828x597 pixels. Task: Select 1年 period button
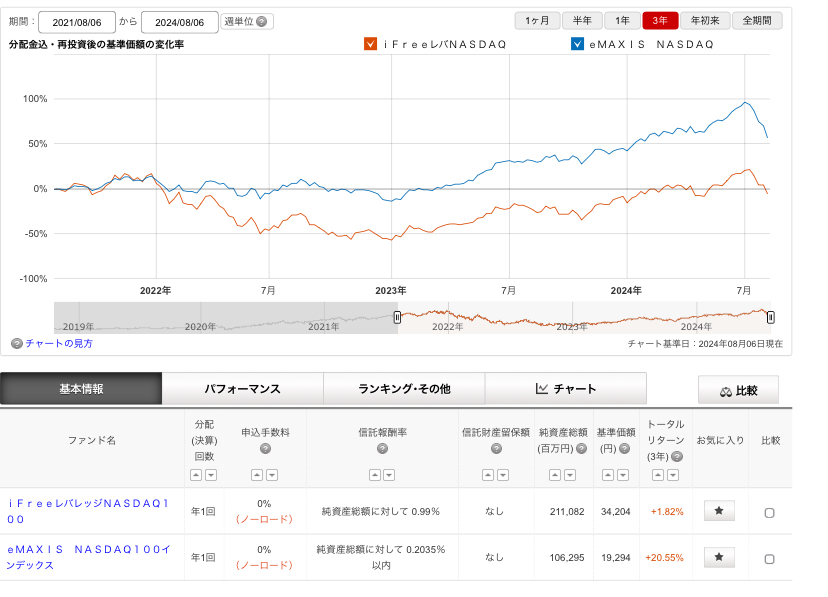click(x=623, y=21)
